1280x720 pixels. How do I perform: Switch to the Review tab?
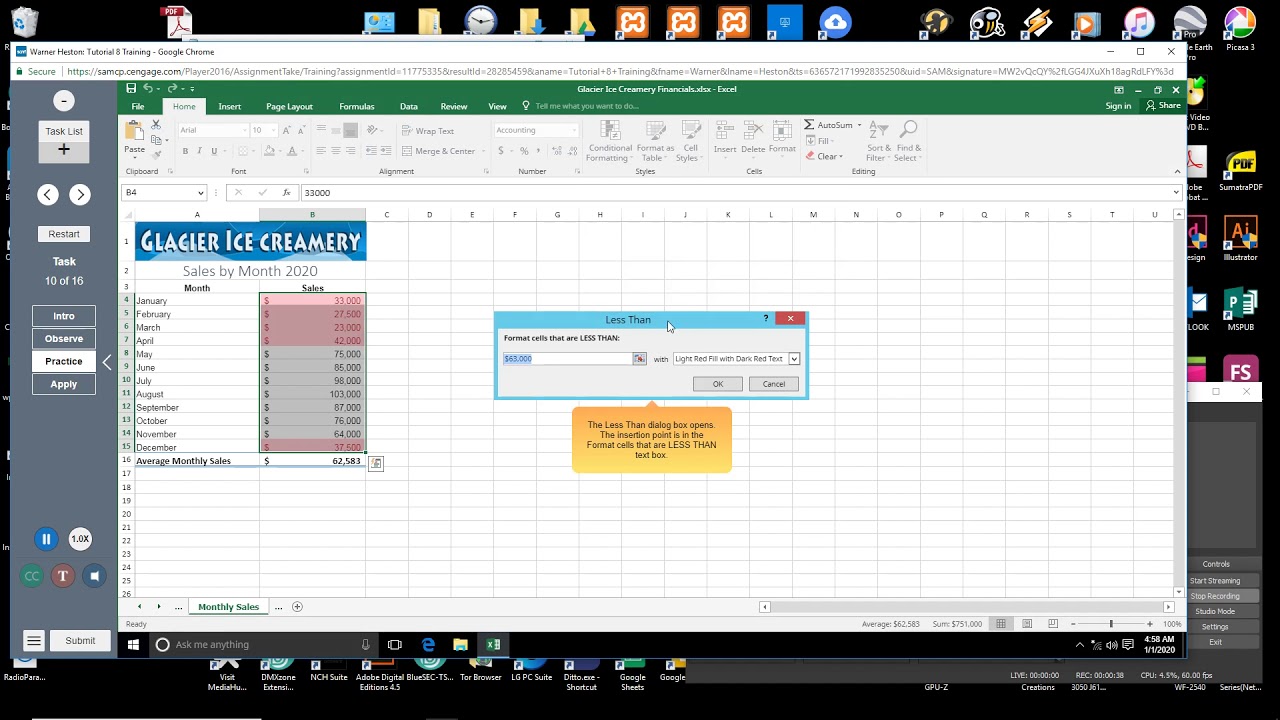(x=454, y=106)
